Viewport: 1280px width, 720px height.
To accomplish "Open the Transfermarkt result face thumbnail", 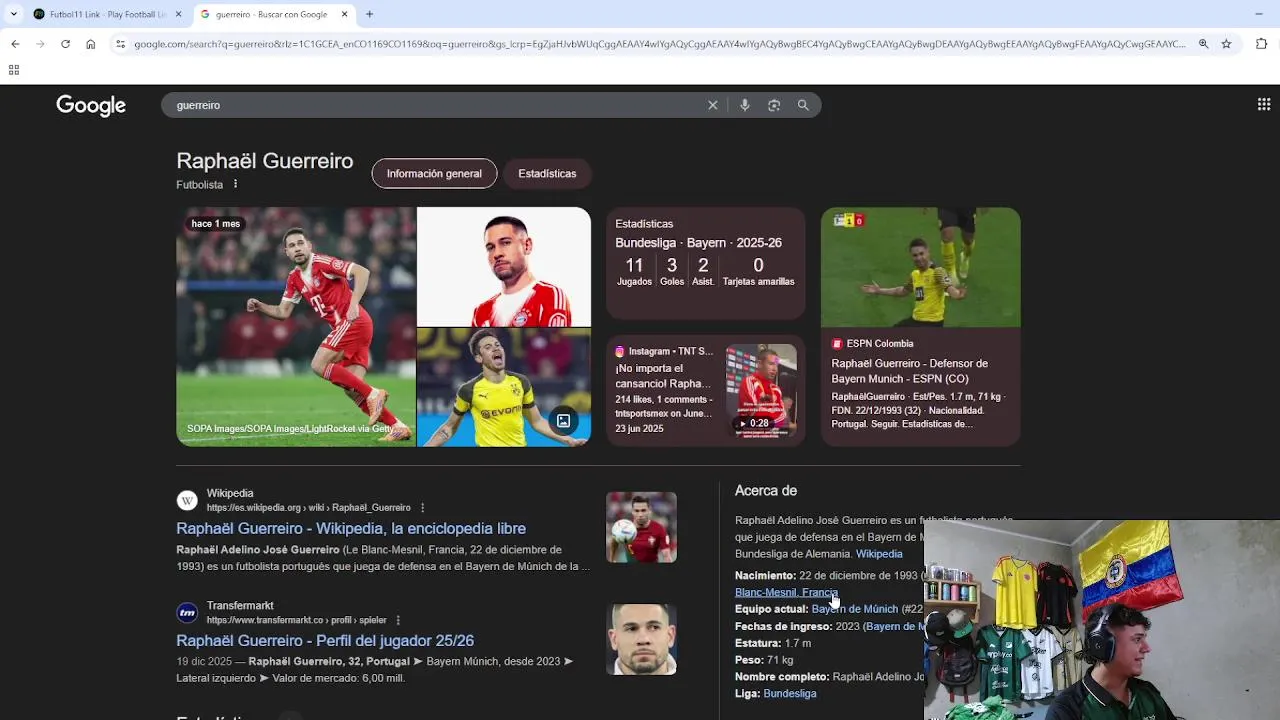I will tap(641, 639).
